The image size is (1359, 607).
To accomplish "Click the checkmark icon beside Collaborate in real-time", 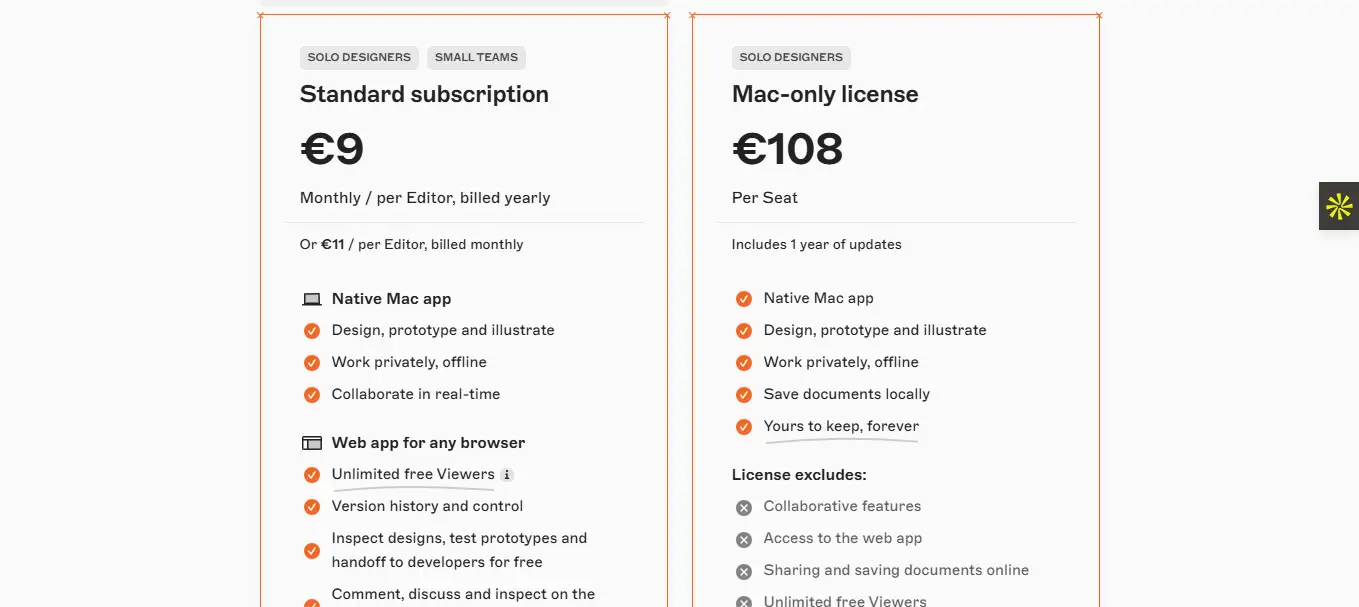I will click(x=312, y=394).
